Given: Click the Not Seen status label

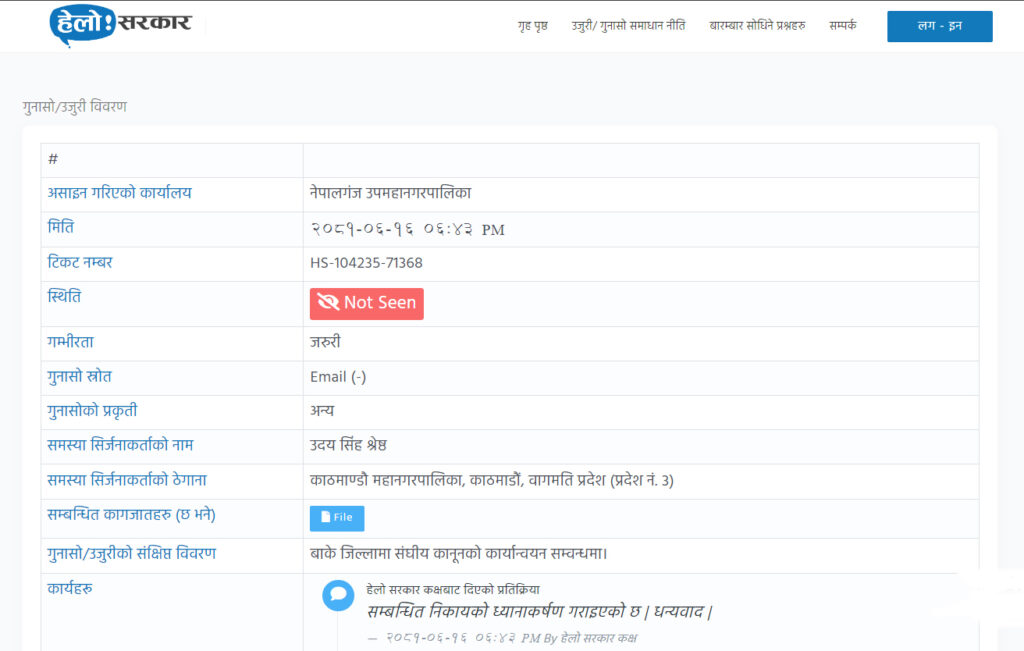Looking at the screenshot, I should (x=379, y=303).
